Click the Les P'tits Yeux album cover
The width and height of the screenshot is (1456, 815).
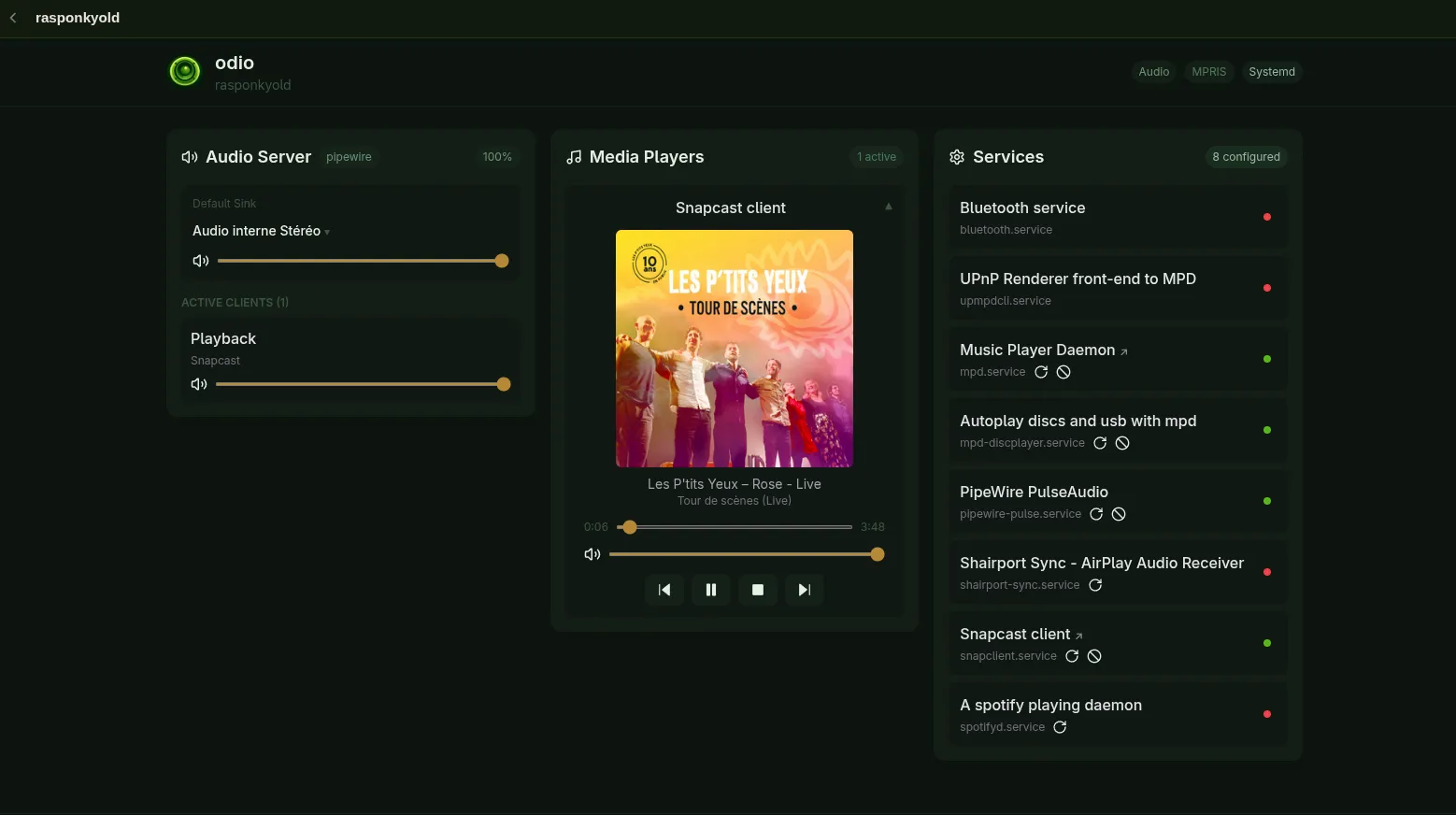coord(735,349)
